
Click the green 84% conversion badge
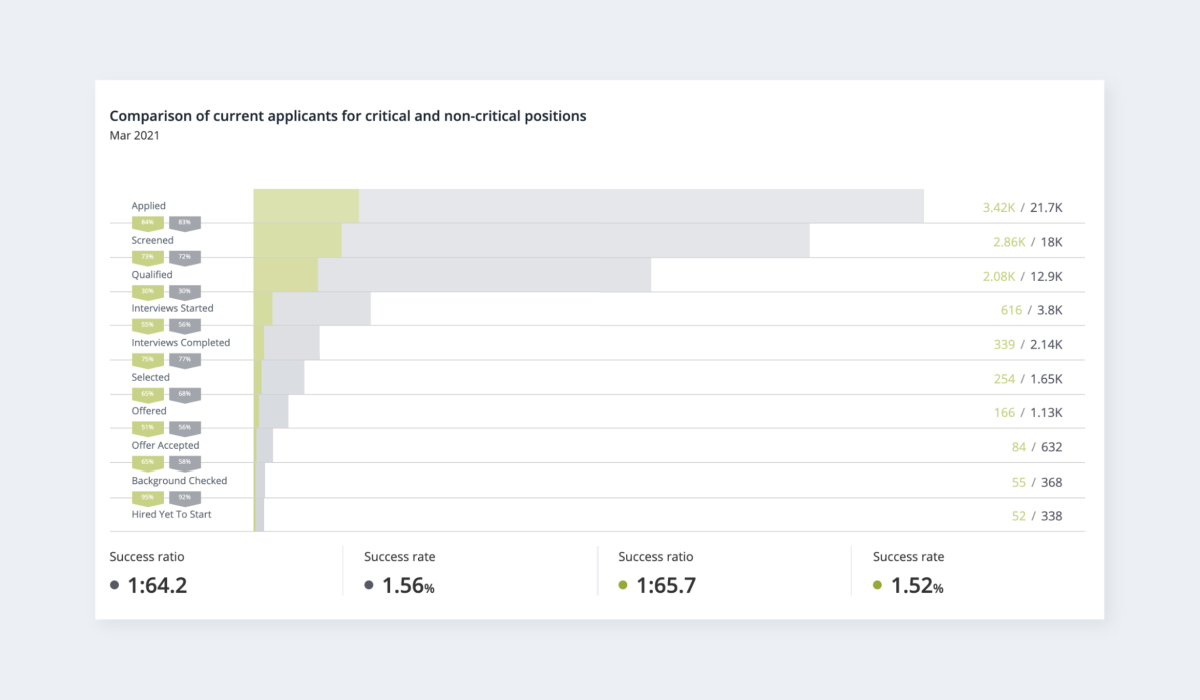[147, 222]
